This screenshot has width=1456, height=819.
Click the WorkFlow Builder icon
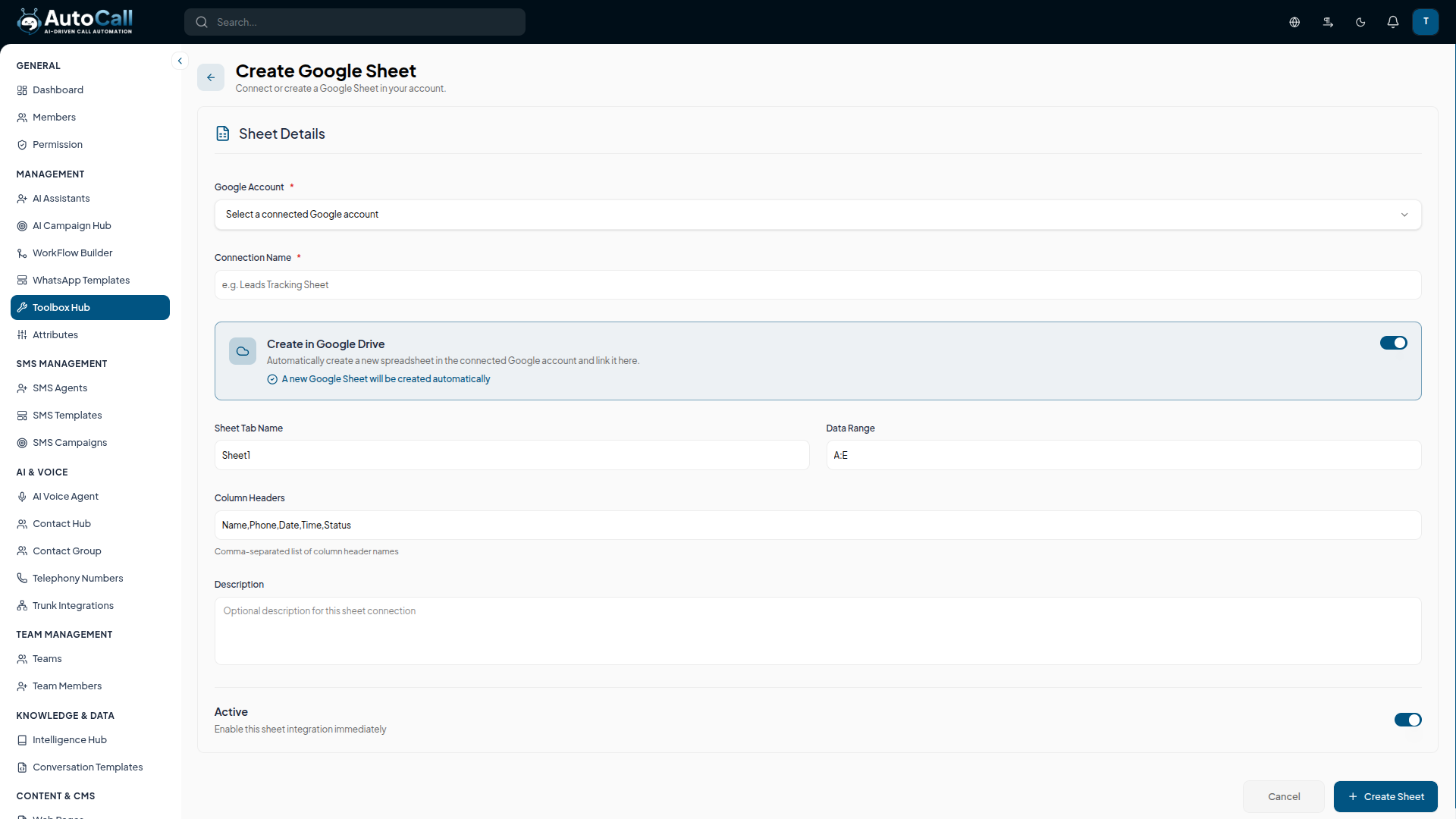pyautogui.click(x=22, y=253)
